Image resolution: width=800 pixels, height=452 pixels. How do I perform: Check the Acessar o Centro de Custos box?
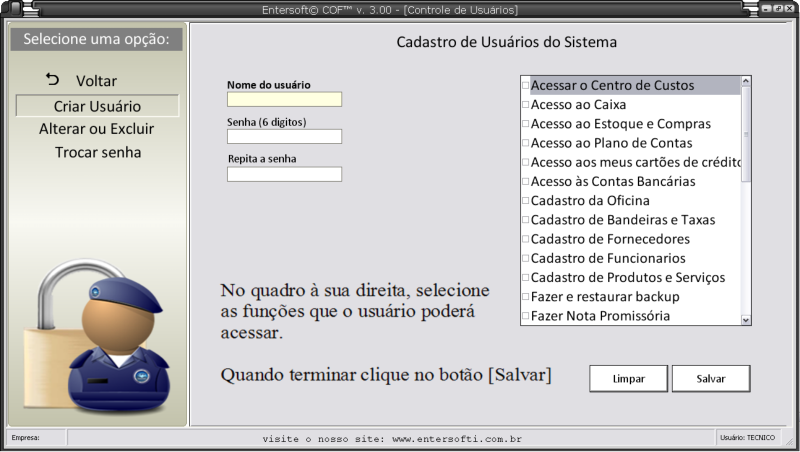pos(526,85)
